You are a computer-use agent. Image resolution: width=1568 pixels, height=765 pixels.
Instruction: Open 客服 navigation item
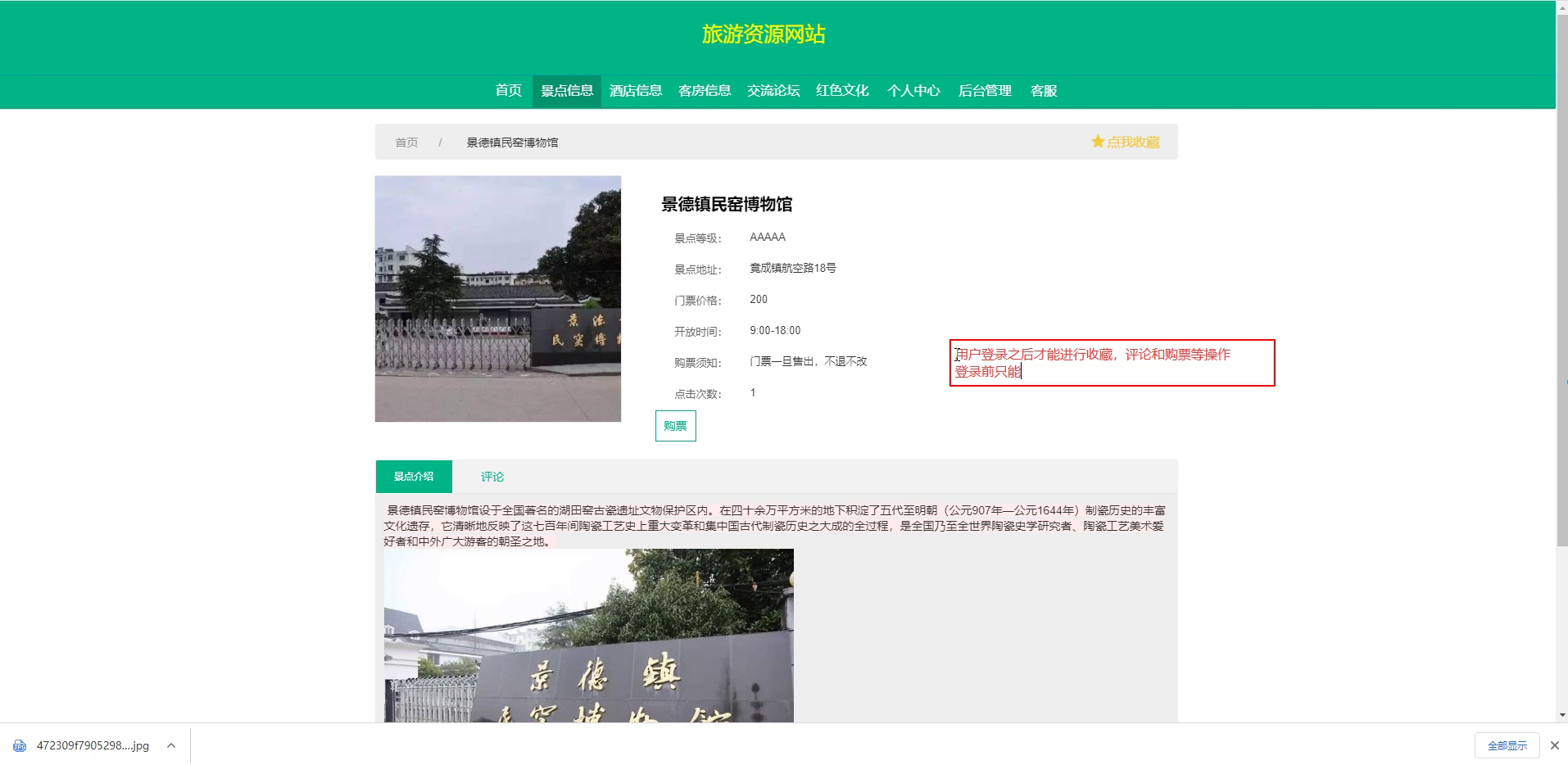[x=1044, y=91]
